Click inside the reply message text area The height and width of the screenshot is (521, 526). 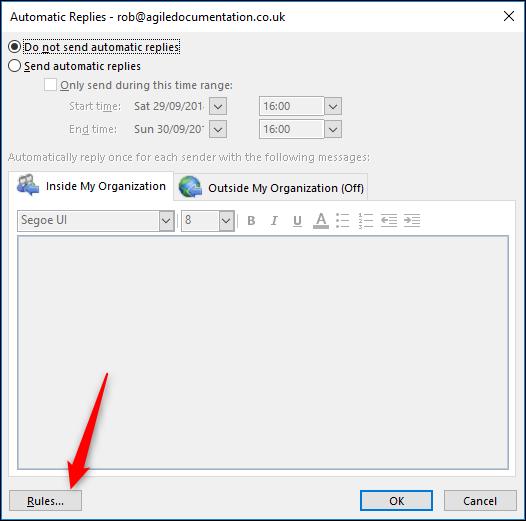(x=263, y=352)
